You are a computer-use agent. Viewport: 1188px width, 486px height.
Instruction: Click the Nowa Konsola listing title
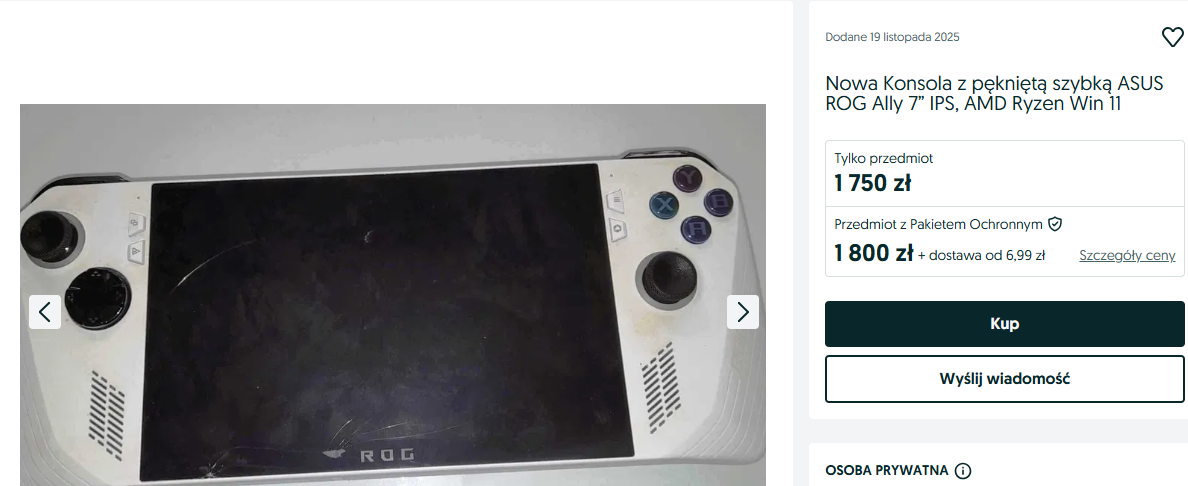tap(993, 93)
